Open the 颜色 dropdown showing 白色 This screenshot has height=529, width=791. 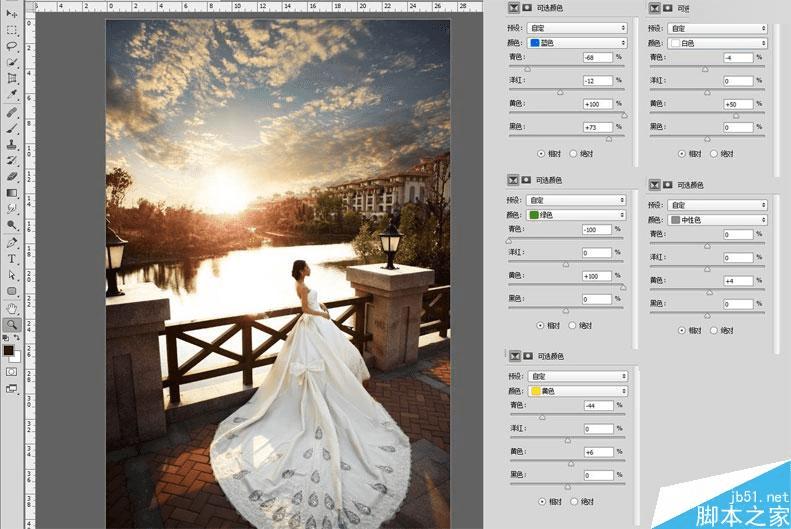(x=718, y=44)
